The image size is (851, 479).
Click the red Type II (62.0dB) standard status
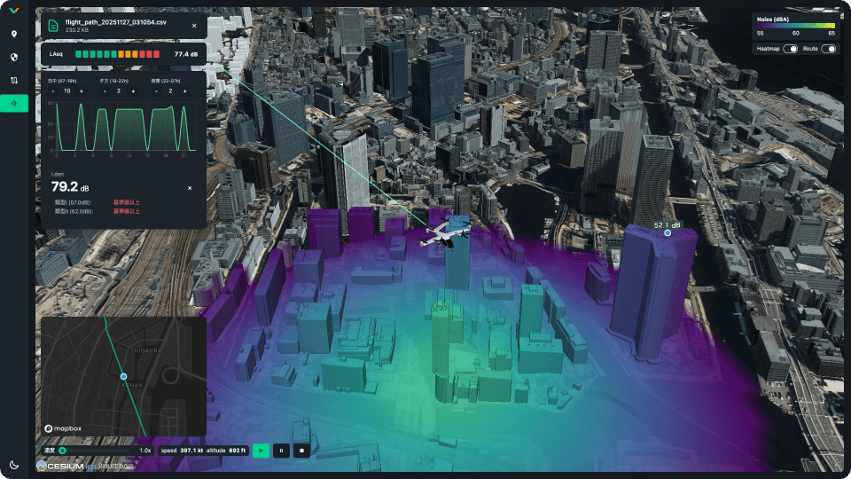tap(126, 211)
